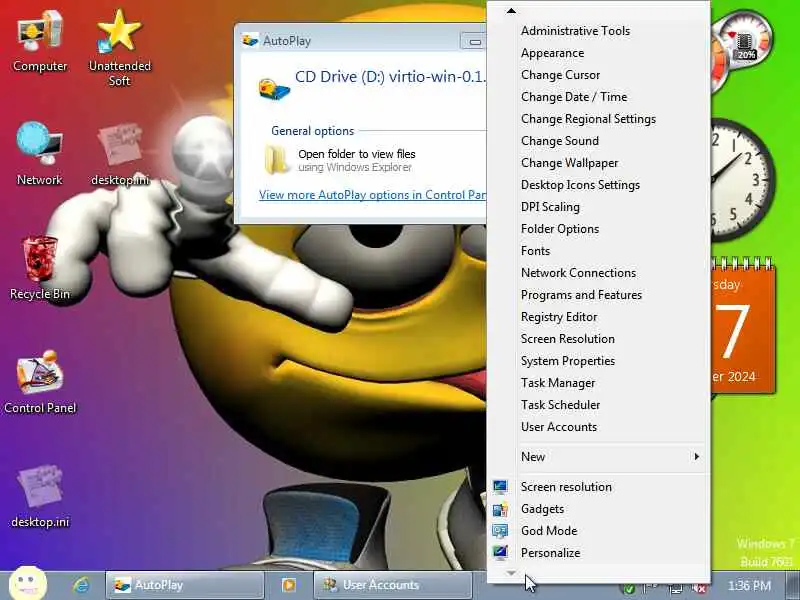
Task: Click the network tray icon
Action: tap(676, 588)
